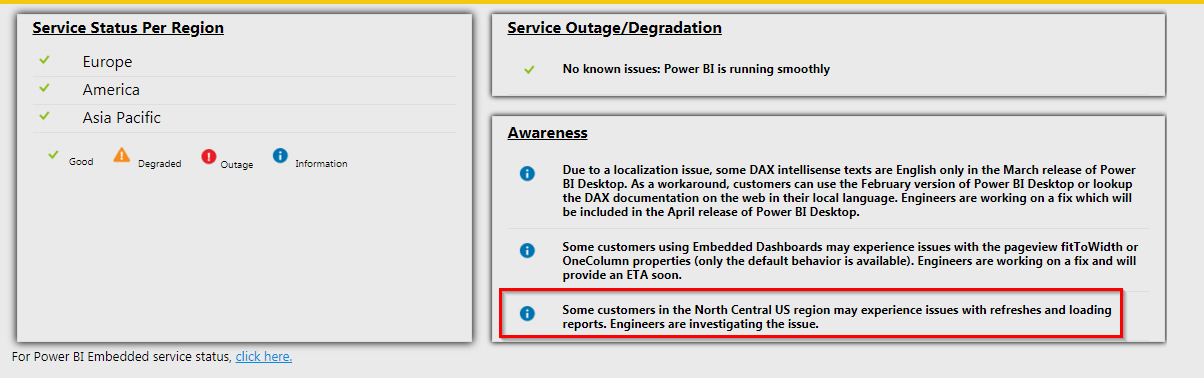The width and height of the screenshot is (1204, 378).
Task: Click info icon for DAX intellisense notice
Action: (527, 174)
